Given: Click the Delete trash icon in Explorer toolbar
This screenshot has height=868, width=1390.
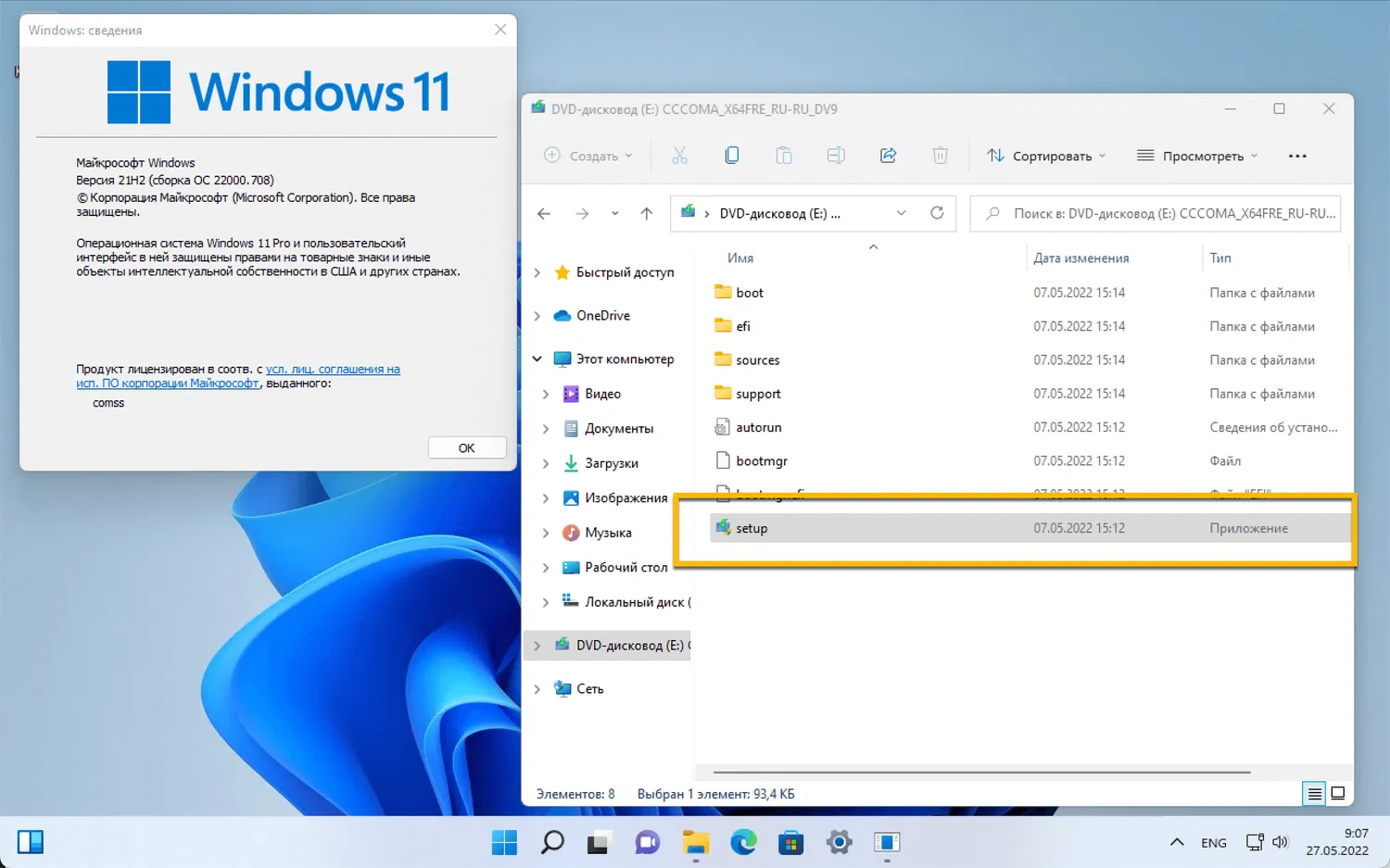Looking at the screenshot, I should [x=940, y=156].
